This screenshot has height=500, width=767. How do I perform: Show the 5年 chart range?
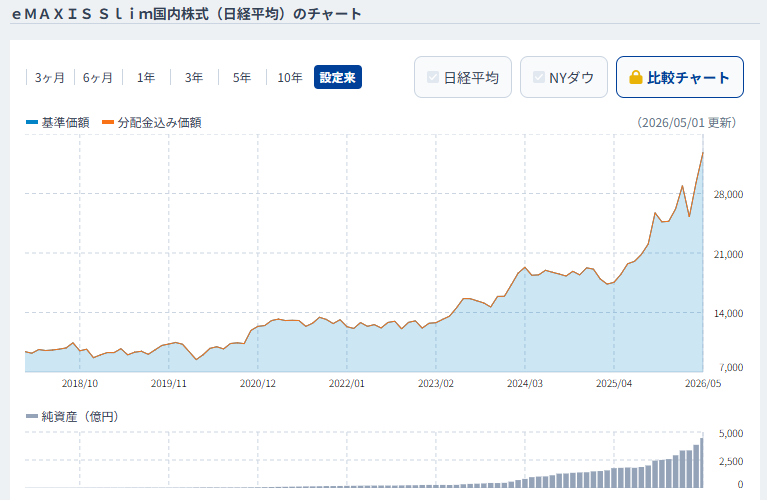click(x=242, y=77)
